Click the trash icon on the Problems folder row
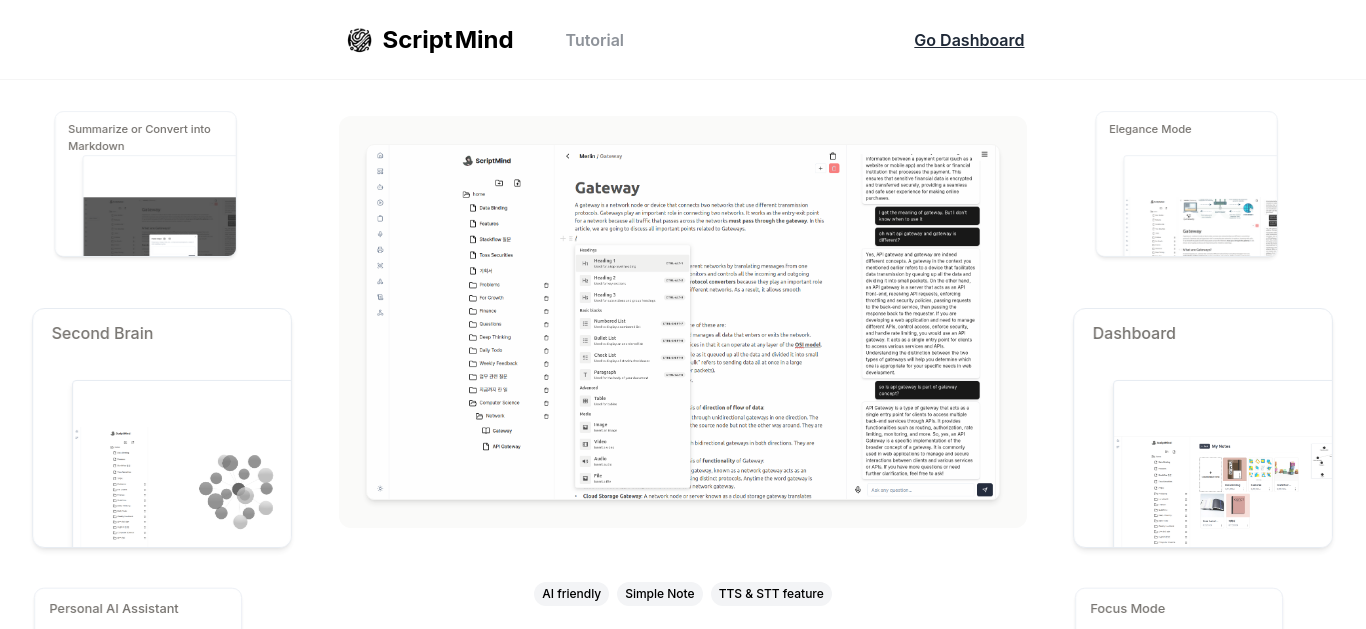This screenshot has height=629, width=1366. (546, 285)
